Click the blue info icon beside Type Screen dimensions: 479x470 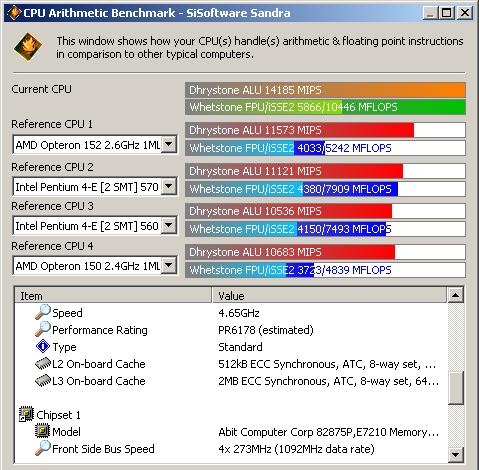43,346
